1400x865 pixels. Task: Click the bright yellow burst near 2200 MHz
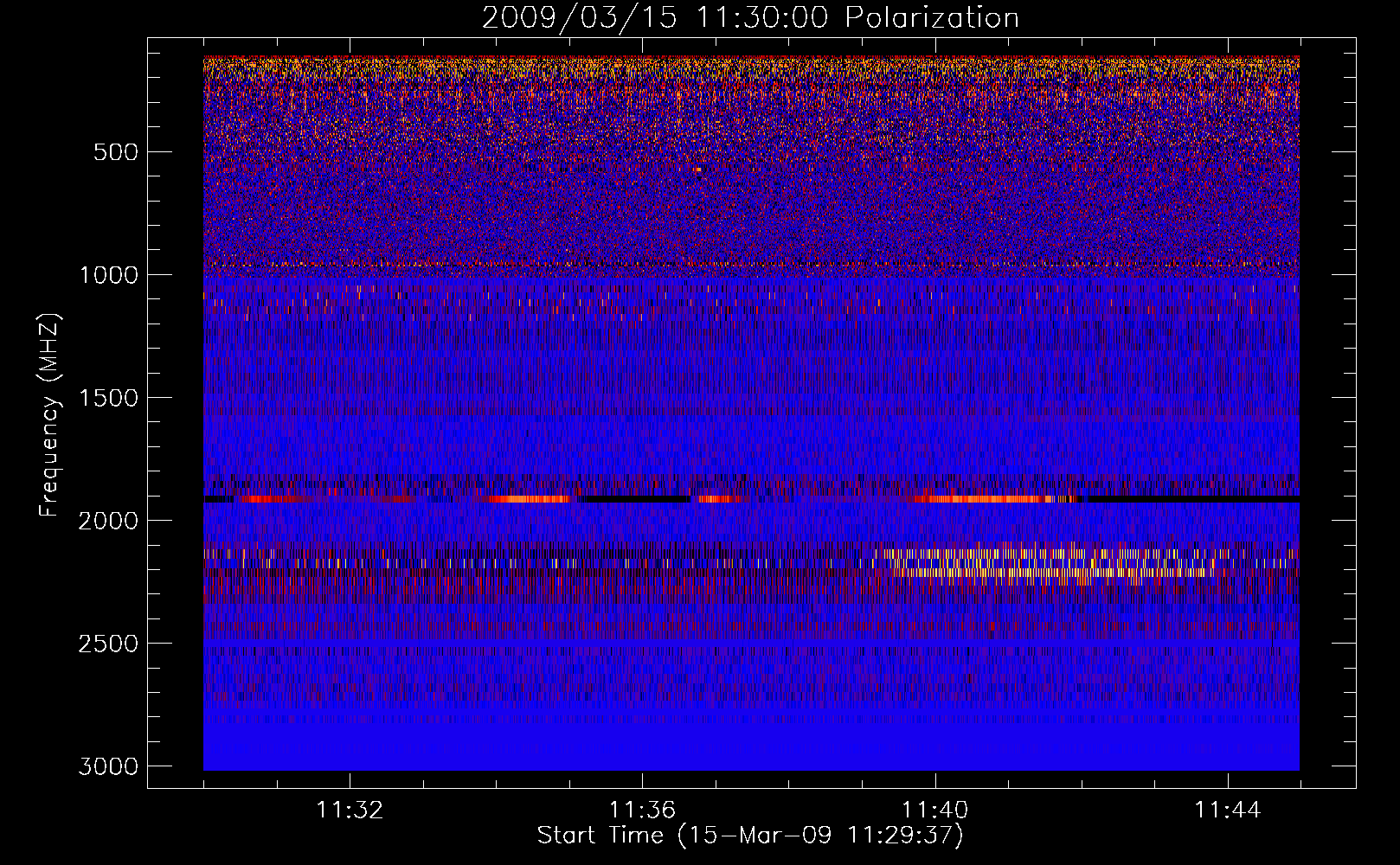pyautogui.click(x=1051, y=563)
